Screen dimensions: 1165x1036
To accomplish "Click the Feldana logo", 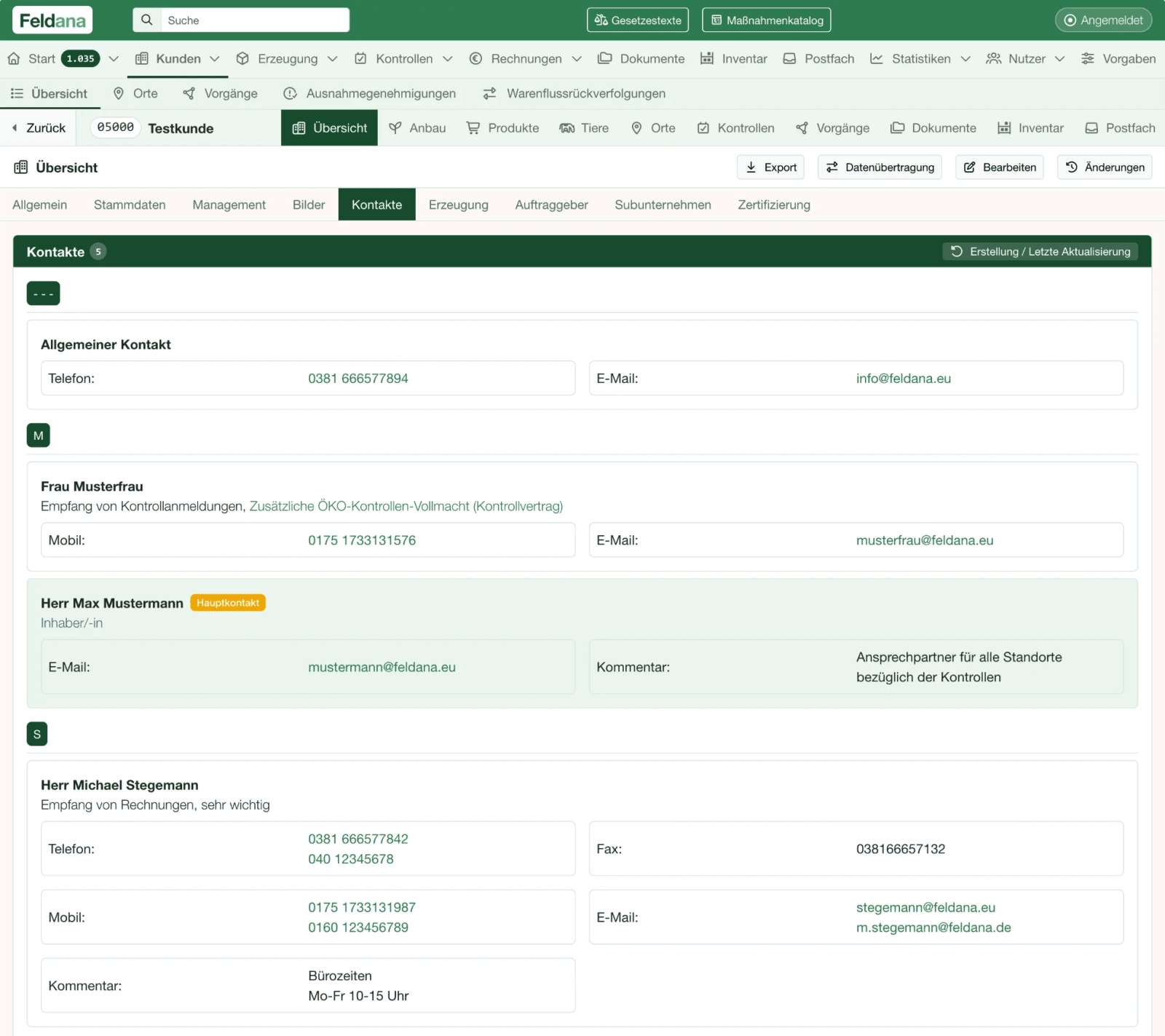I will click(x=52, y=20).
